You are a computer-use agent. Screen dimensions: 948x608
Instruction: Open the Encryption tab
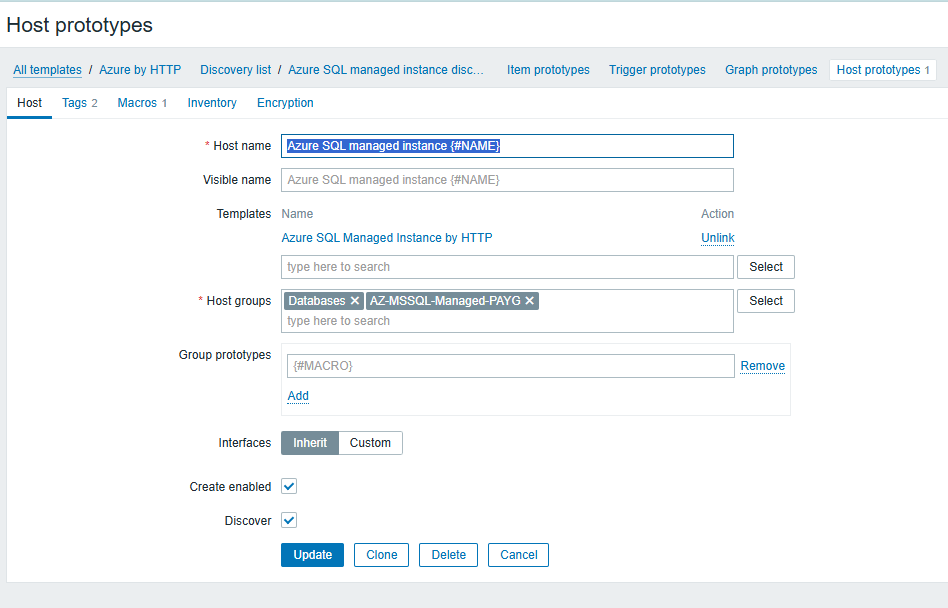point(285,103)
